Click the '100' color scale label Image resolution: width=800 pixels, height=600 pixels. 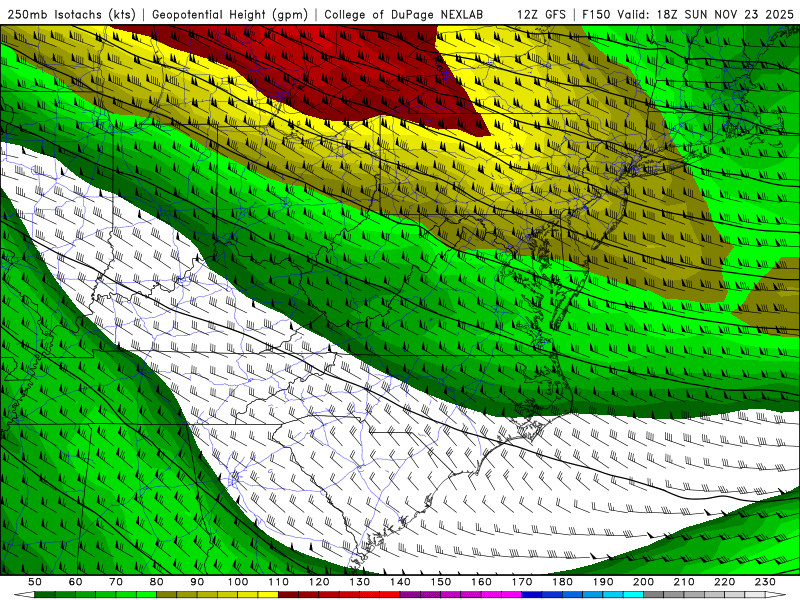pyautogui.click(x=238, y=582)
